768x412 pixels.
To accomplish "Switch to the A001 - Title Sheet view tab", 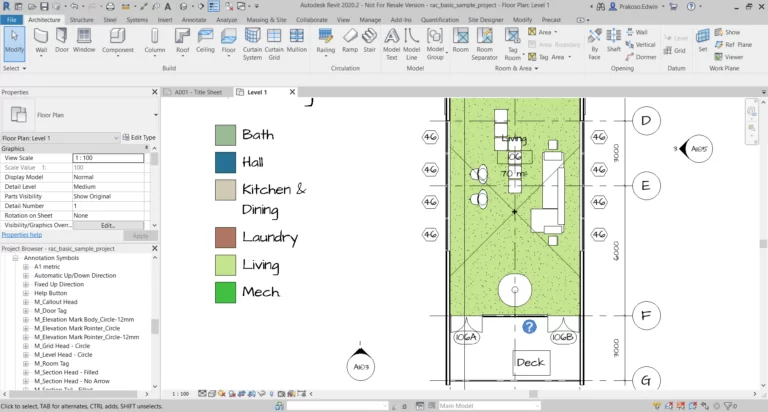I will point(200,92).
